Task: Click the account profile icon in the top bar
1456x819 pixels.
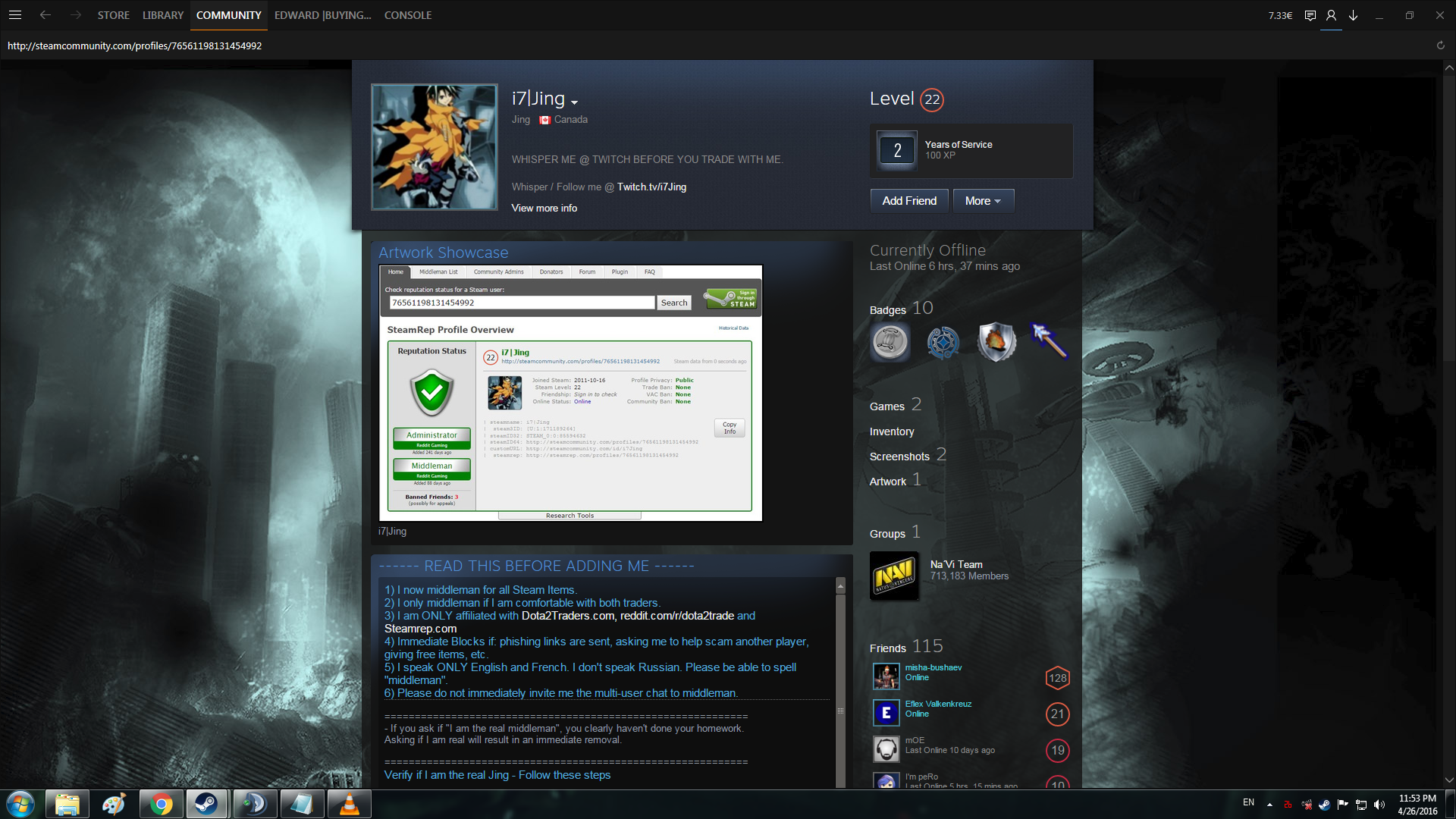Action: click(1331, 15)
